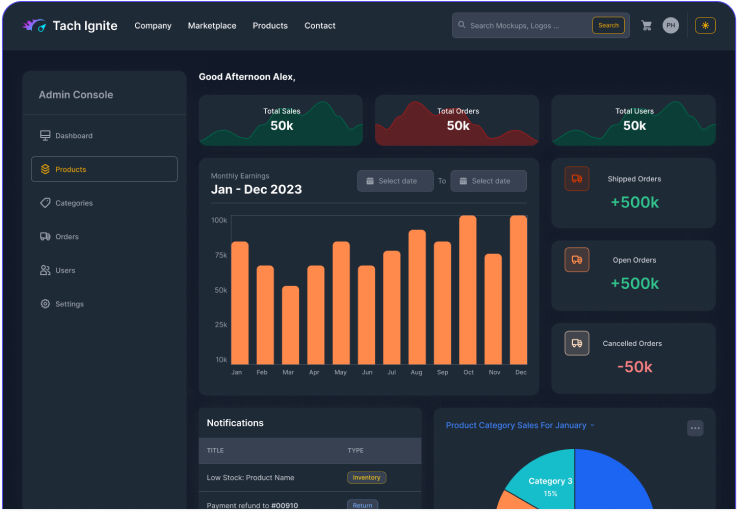Click the Tach Ignite brand name

tap(85, 25)
